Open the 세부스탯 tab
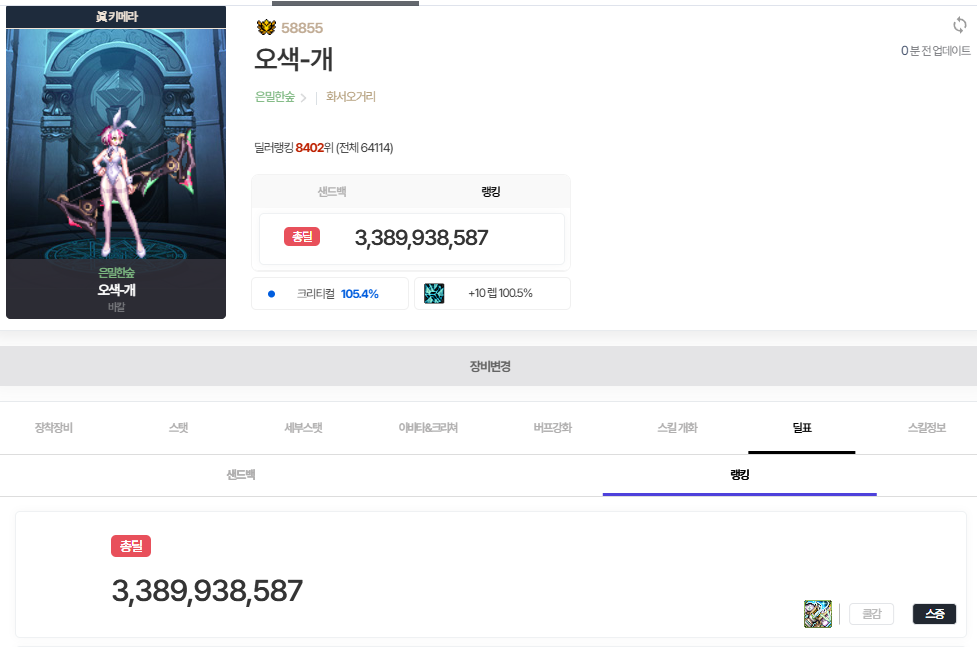 303,428
